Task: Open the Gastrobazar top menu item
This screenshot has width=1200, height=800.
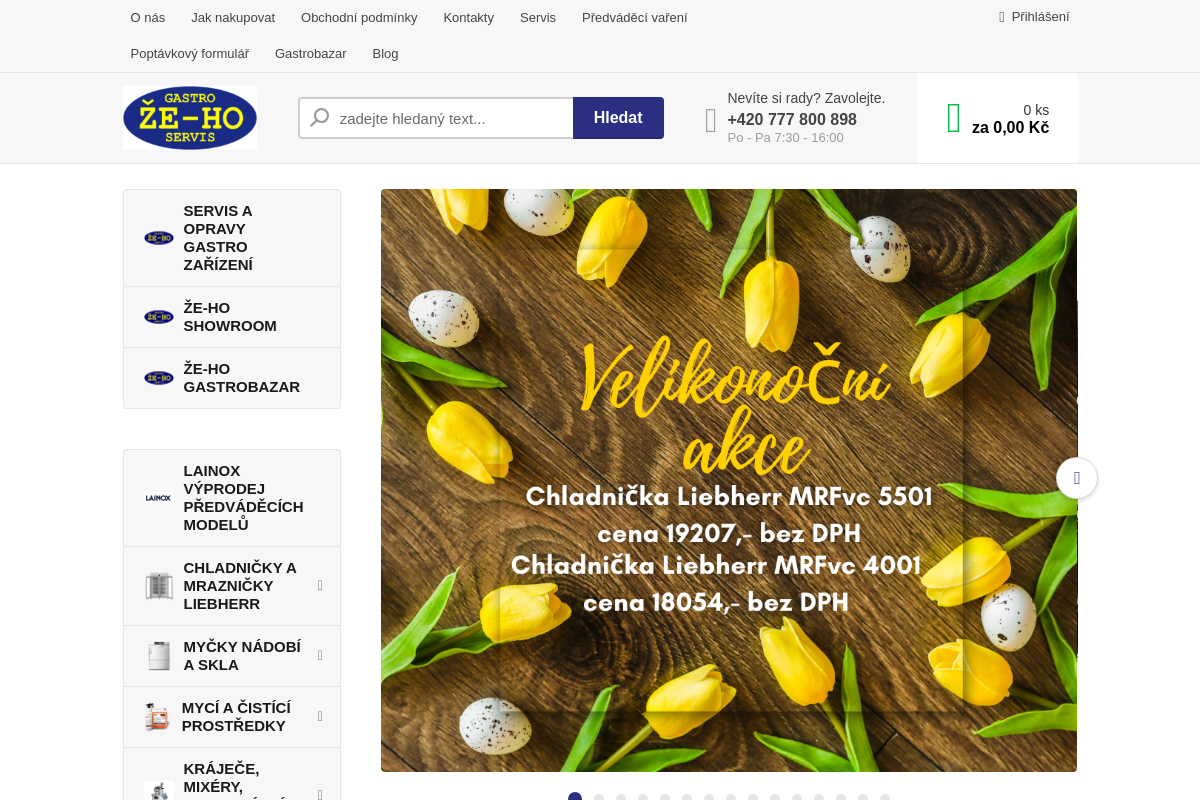Action: [x=311, y=53]
